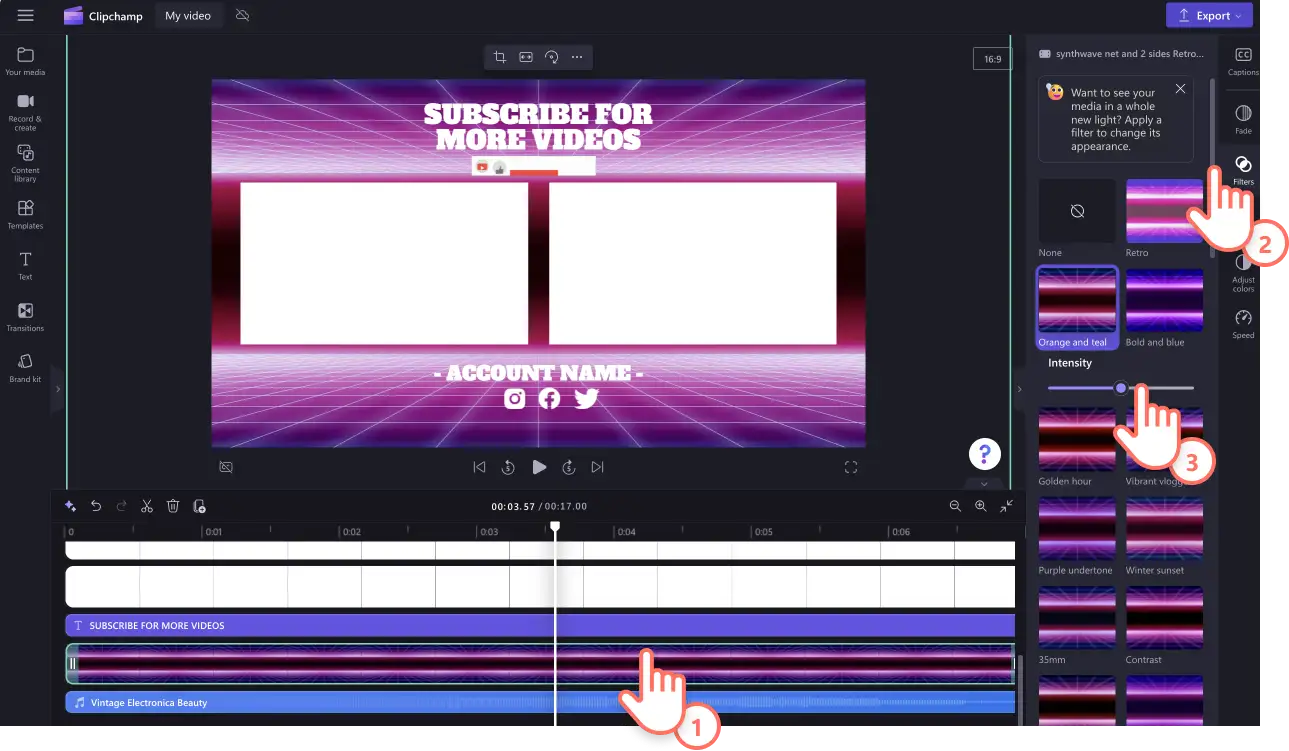Click the 0:04 ruler mark on timeline

point(624,532)
